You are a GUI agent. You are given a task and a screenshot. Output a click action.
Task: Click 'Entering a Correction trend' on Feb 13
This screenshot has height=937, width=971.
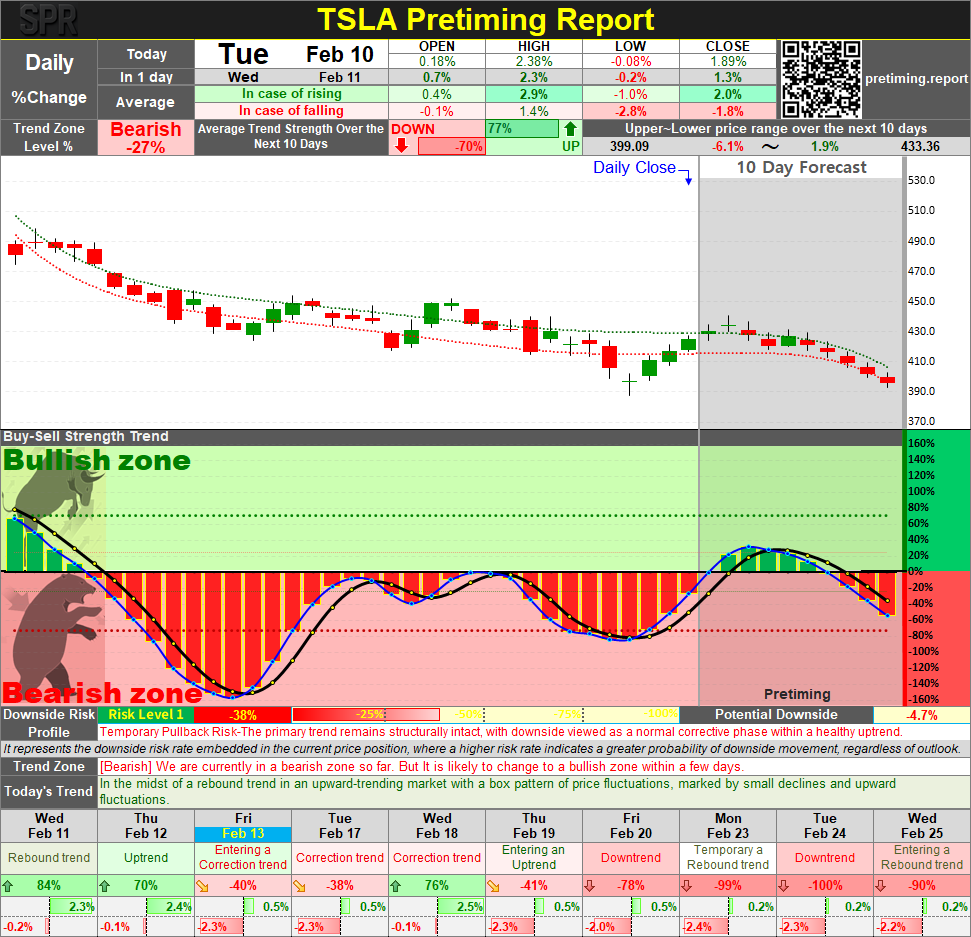click(x=243, y=858)
